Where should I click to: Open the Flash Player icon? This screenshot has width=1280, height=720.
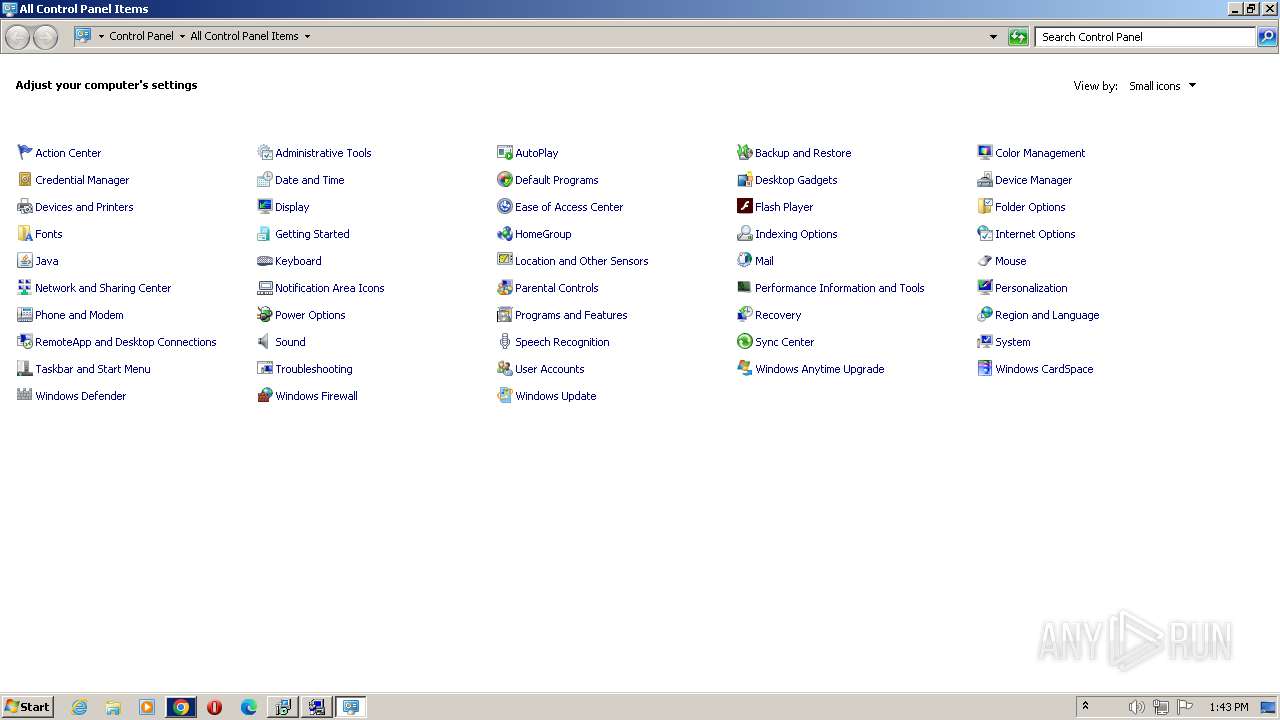(745, 206)
